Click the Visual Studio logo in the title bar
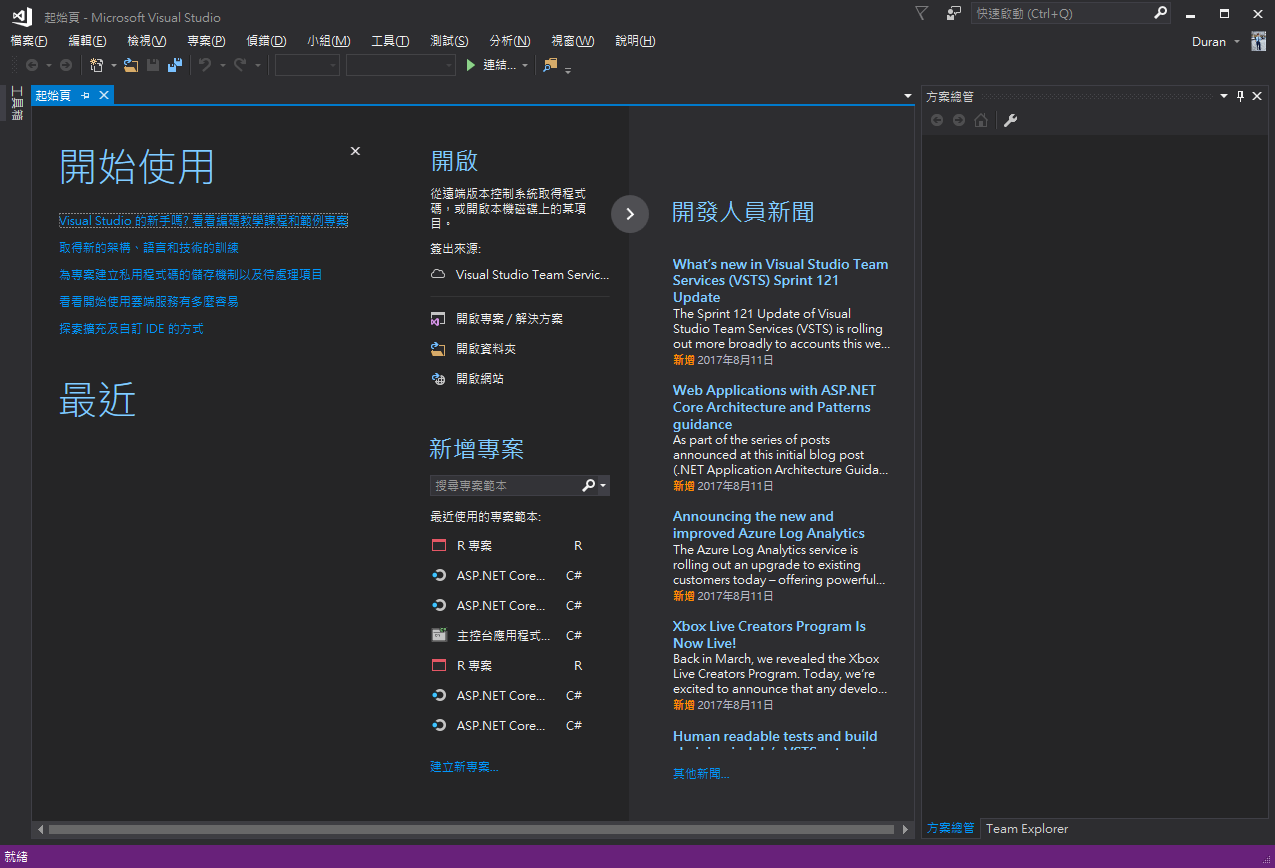Image resolution: width=1275 pixels, height=868 pixels. point(21,16)
